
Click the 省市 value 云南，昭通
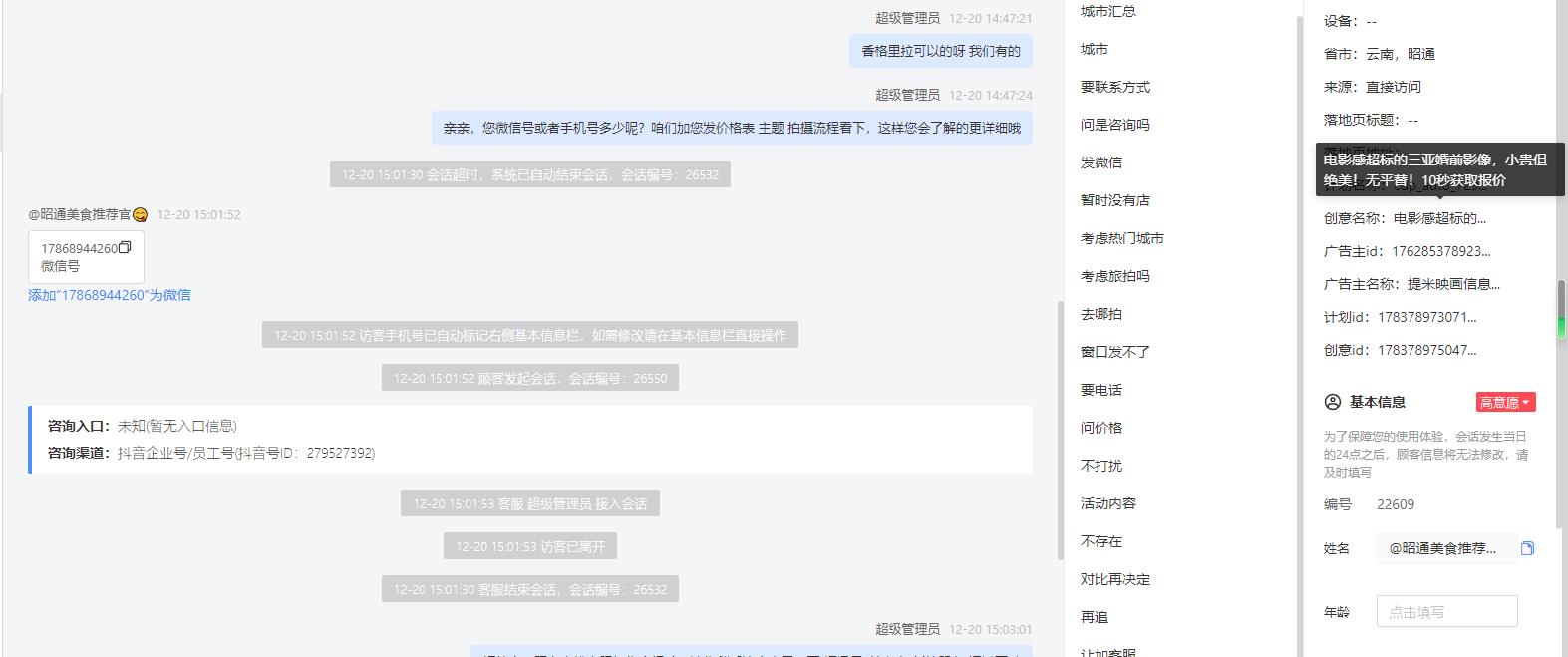tap(1401, 54)
